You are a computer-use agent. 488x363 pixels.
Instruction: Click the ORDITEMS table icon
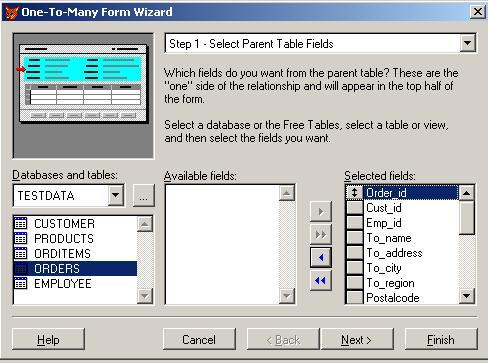[21, 253]
